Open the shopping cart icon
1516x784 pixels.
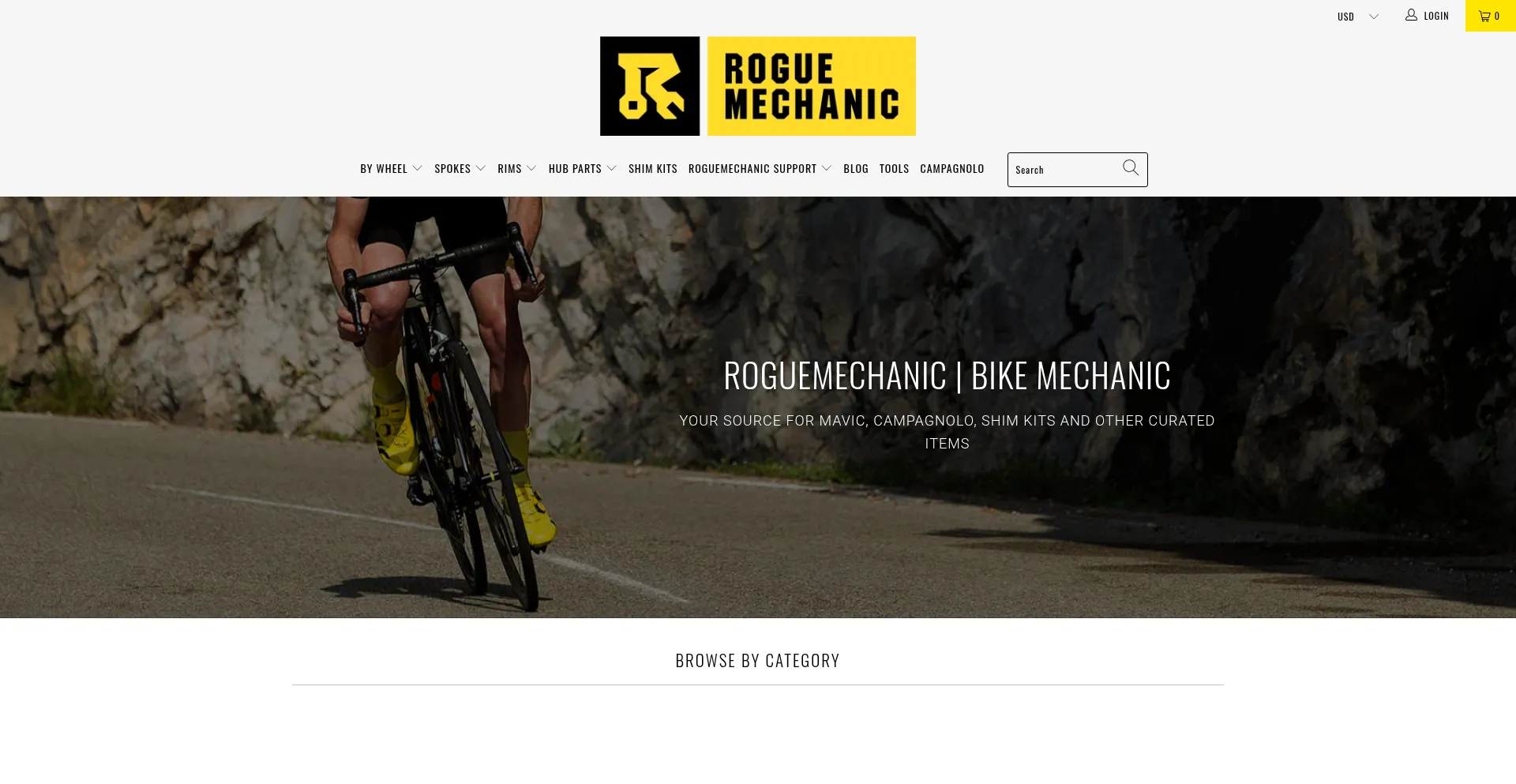(1484, 16)
